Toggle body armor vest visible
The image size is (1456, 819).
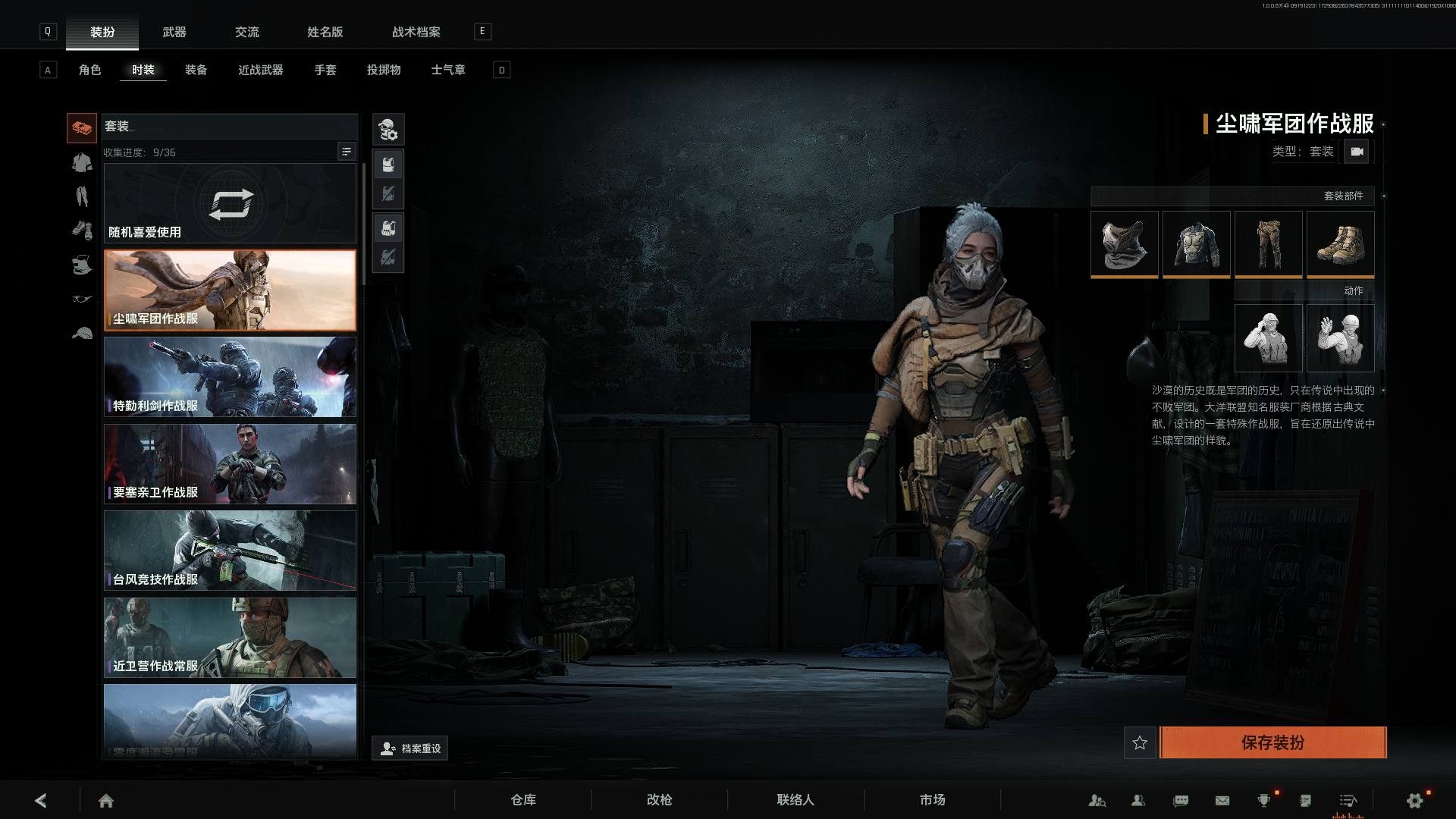click(388, 165)
